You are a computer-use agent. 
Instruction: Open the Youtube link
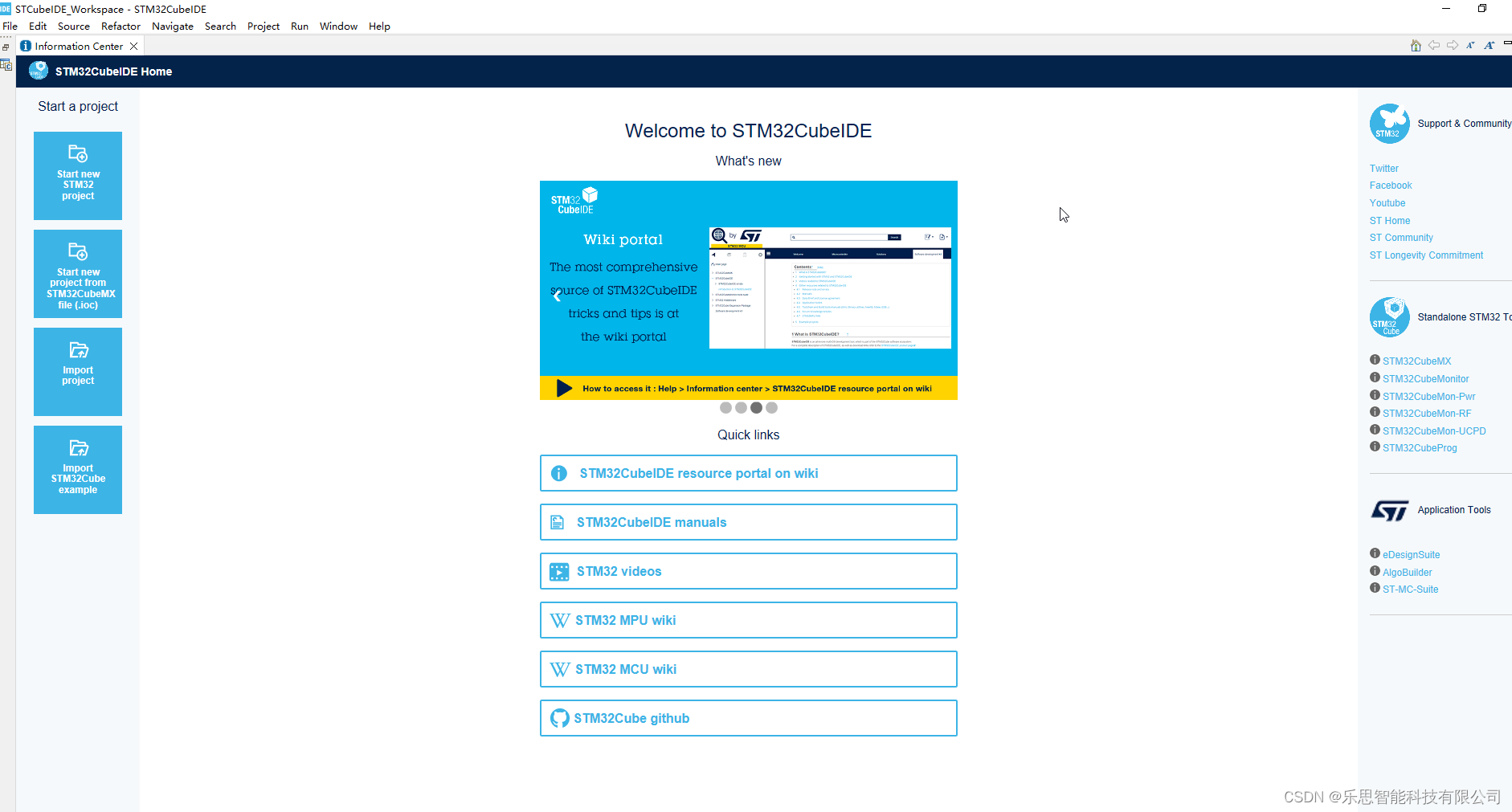click(1387, 203)
